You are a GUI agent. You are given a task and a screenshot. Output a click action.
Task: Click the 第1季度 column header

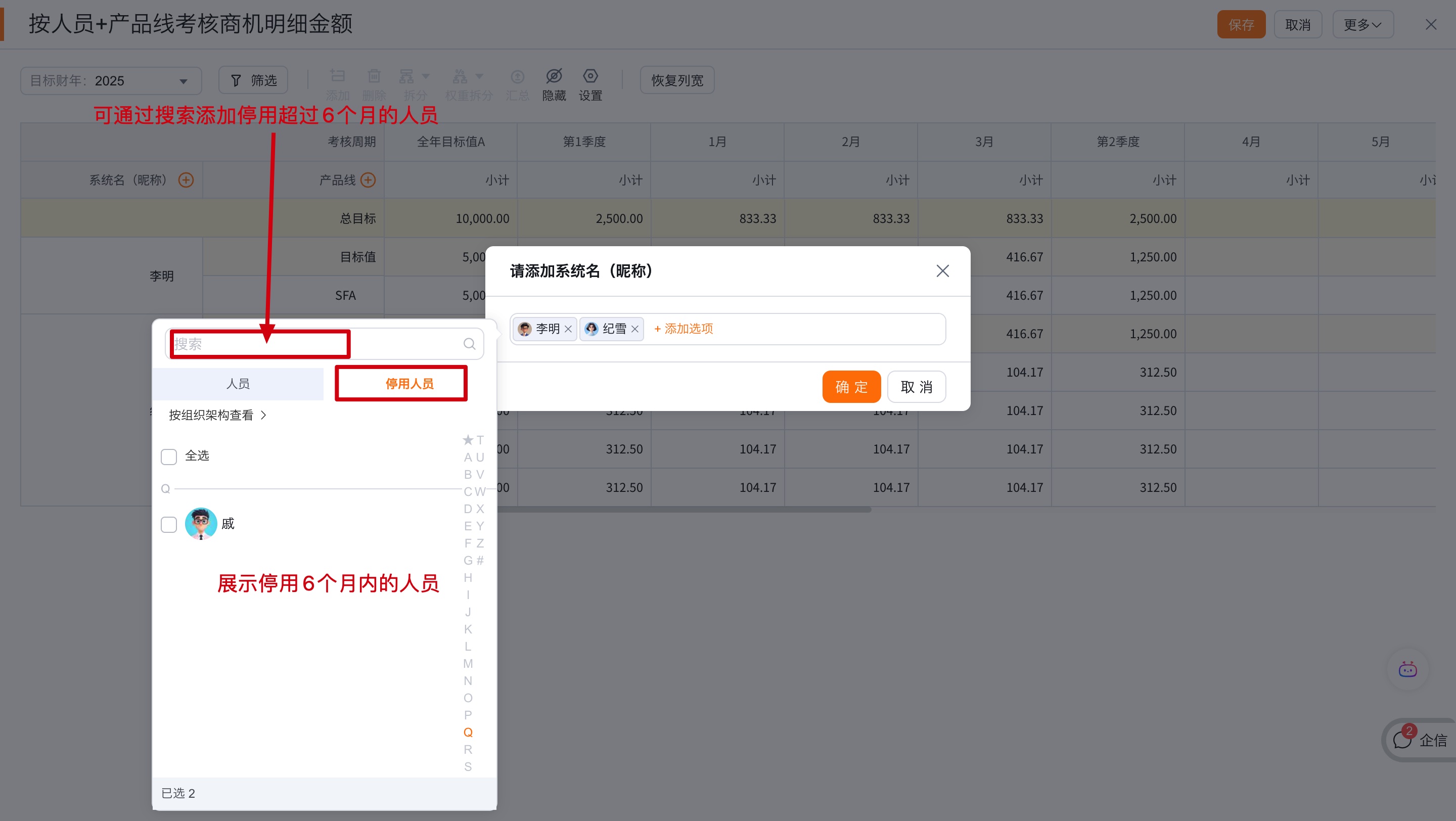pyautogui.click(x=584, y=143)
